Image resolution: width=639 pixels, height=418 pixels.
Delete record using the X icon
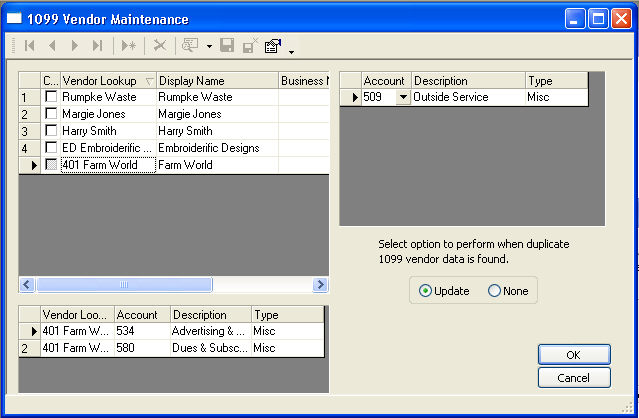point(160,45)
